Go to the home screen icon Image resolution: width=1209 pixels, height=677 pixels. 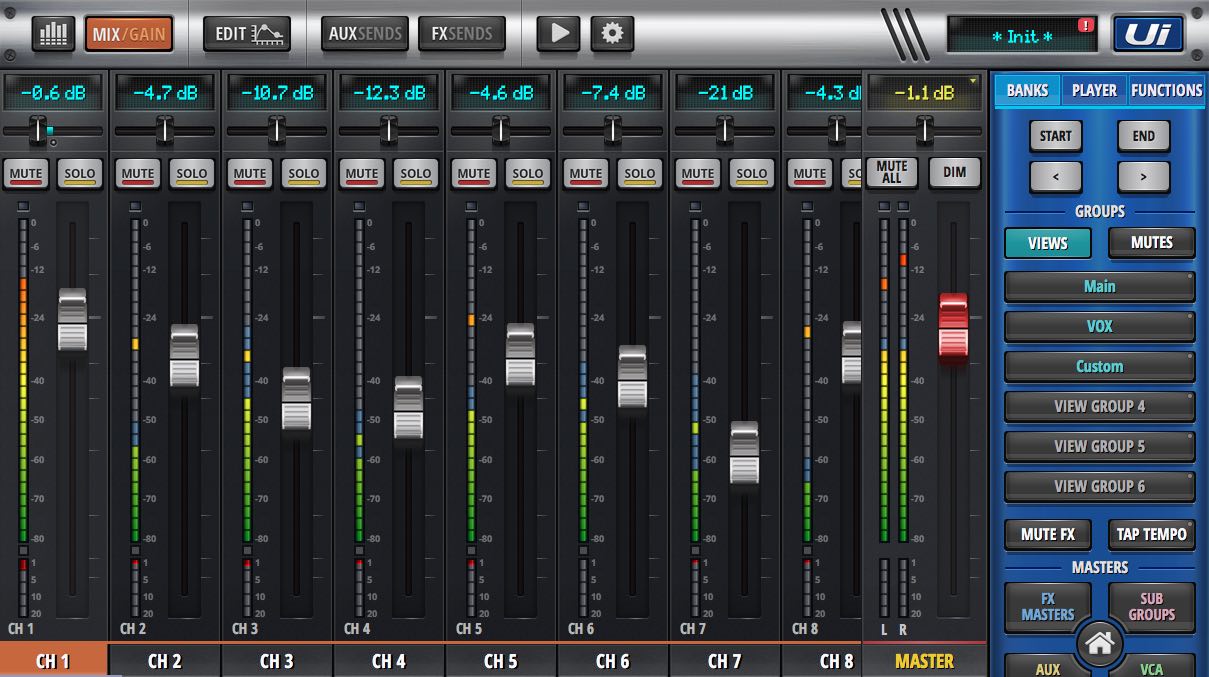pos(1099,645)
